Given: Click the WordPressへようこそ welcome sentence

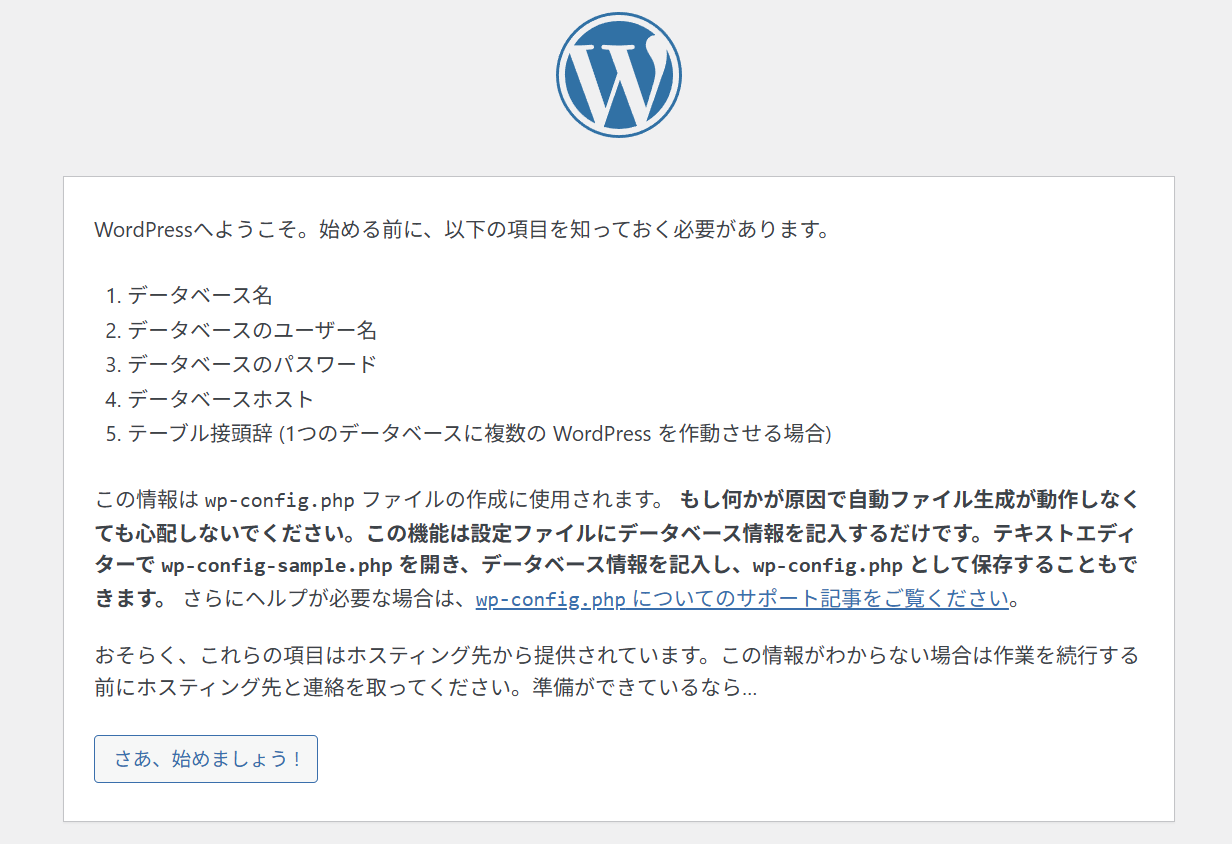Looking at the screenshot, I should (462, 230).
